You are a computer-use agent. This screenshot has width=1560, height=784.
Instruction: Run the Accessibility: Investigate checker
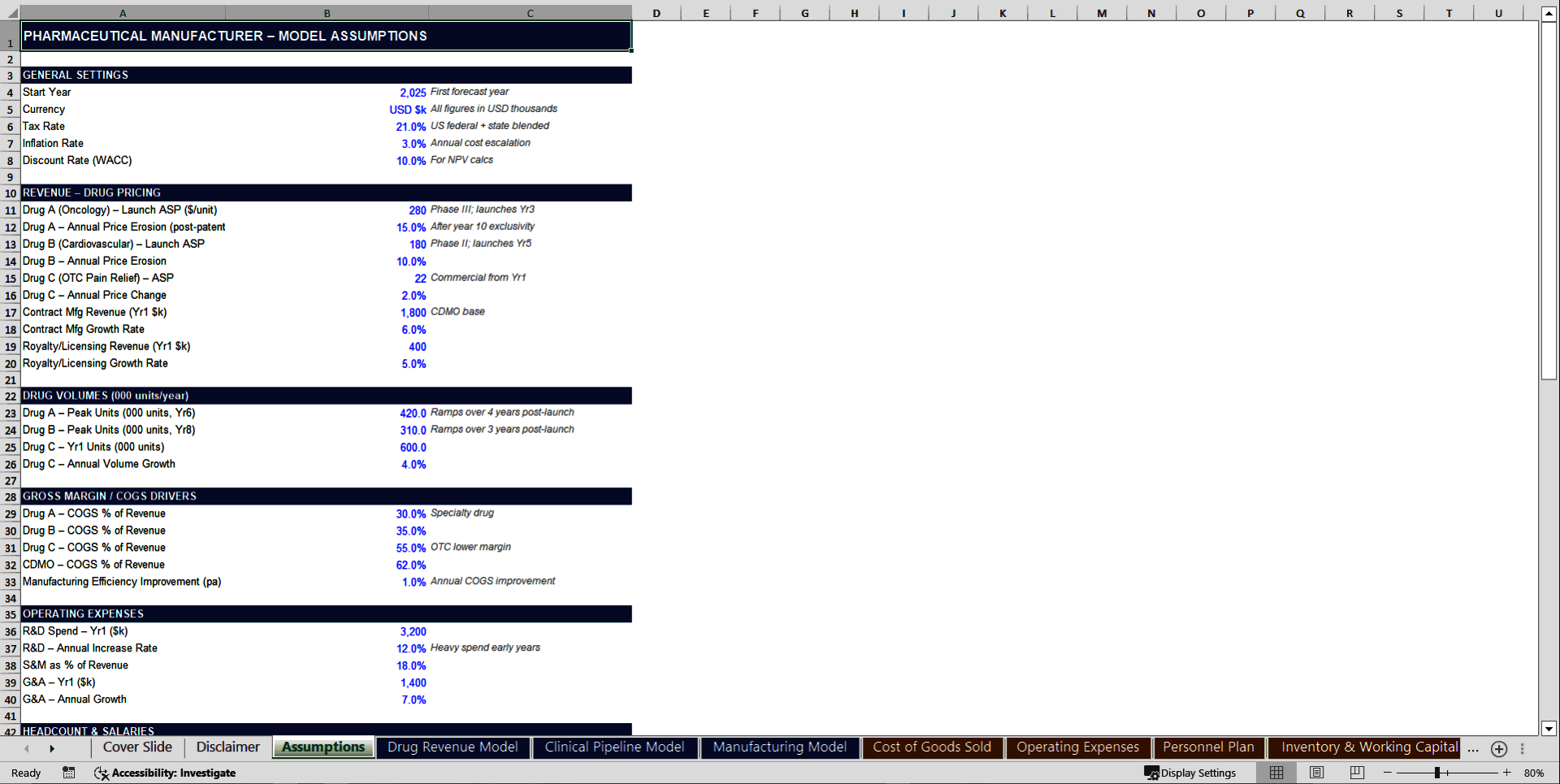pyautogui.click(x=166, y=773)
